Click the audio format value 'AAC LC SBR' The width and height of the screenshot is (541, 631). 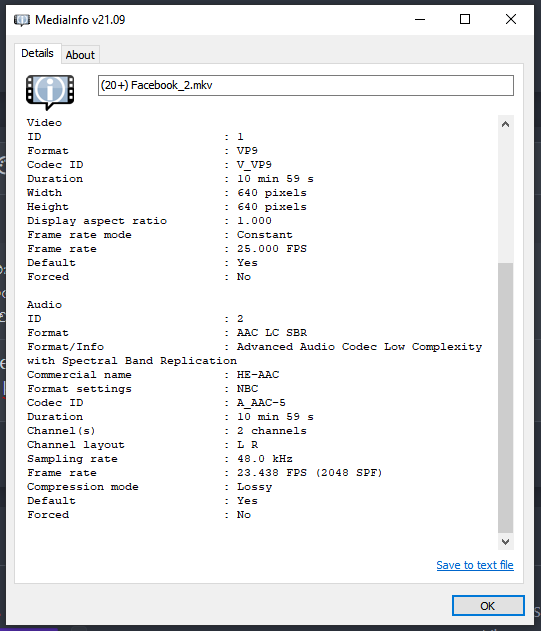pos(272,333)
